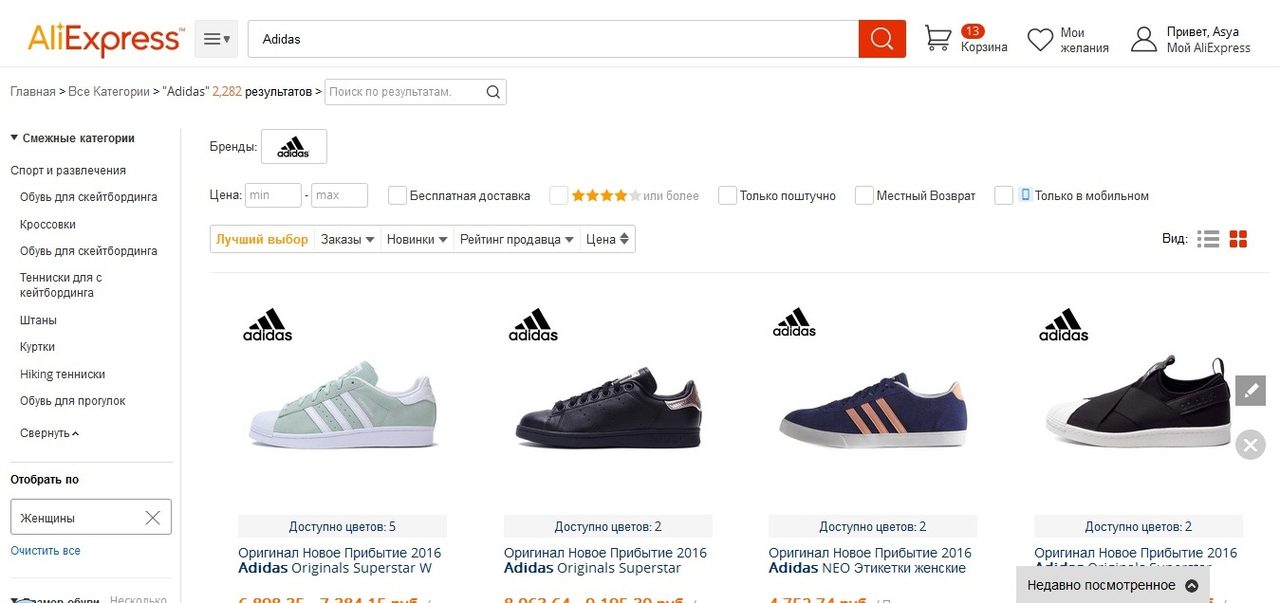Click Adidas logo above the slip-on sneaker
The image size is (1280, 603).
pyautogui.click(x=1064, y=325)
